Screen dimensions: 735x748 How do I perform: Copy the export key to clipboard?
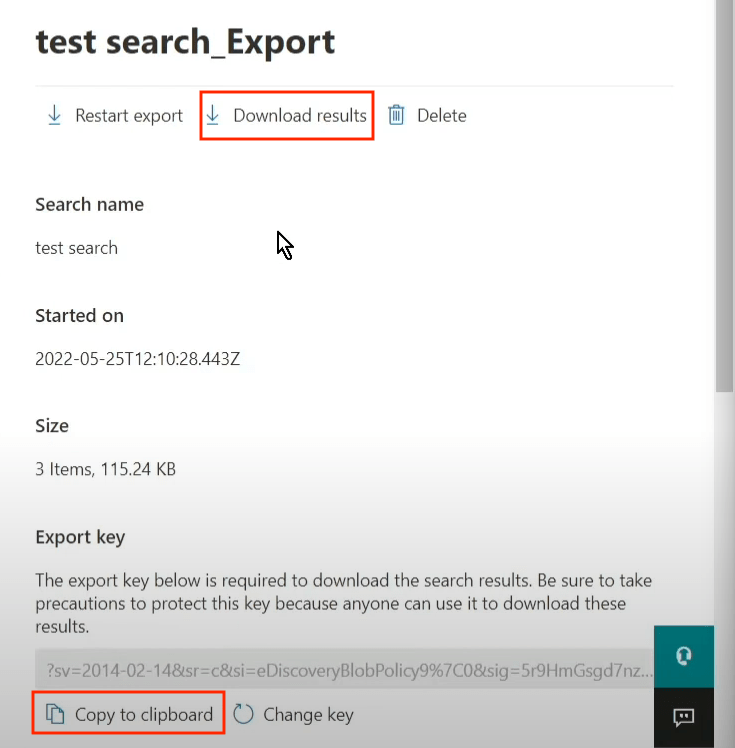(128, 715)
